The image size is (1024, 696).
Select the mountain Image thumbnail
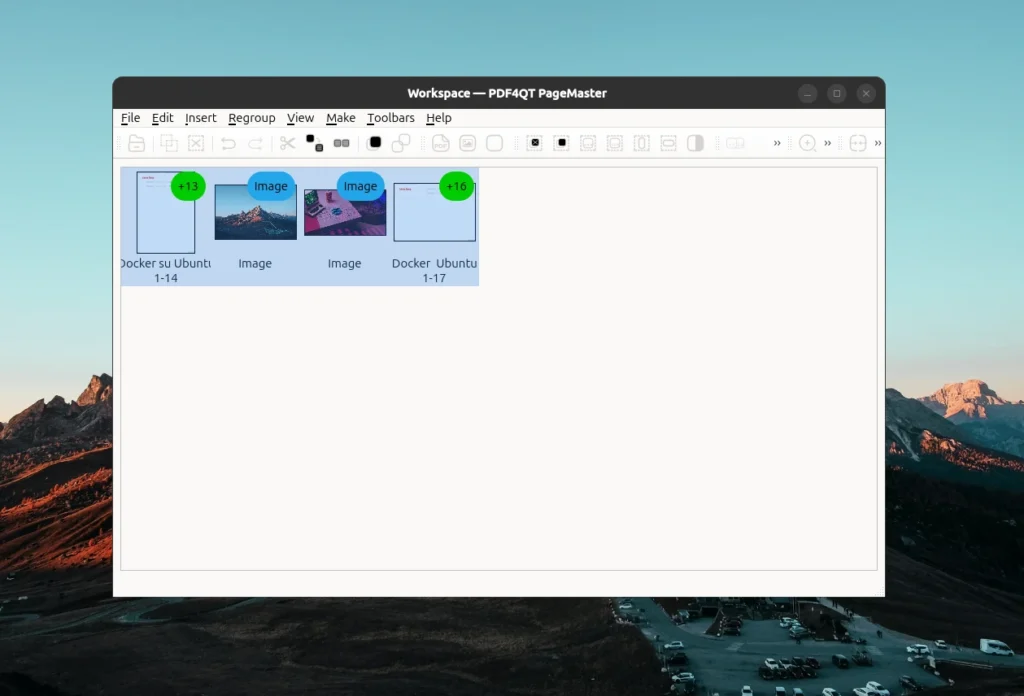click(x=255, y=214)
